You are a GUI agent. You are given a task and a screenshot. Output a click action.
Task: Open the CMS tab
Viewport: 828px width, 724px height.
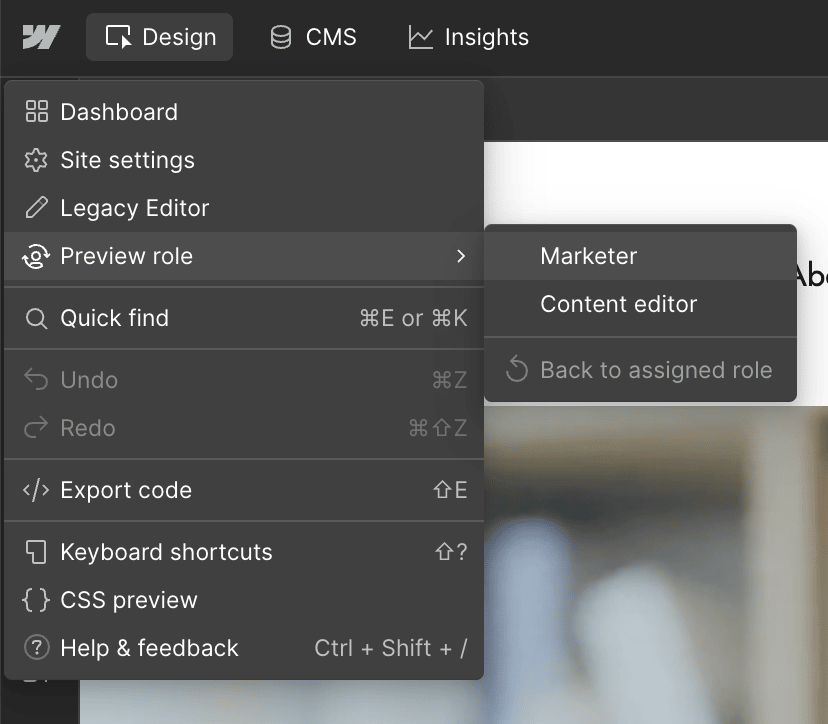click(313, 38)
